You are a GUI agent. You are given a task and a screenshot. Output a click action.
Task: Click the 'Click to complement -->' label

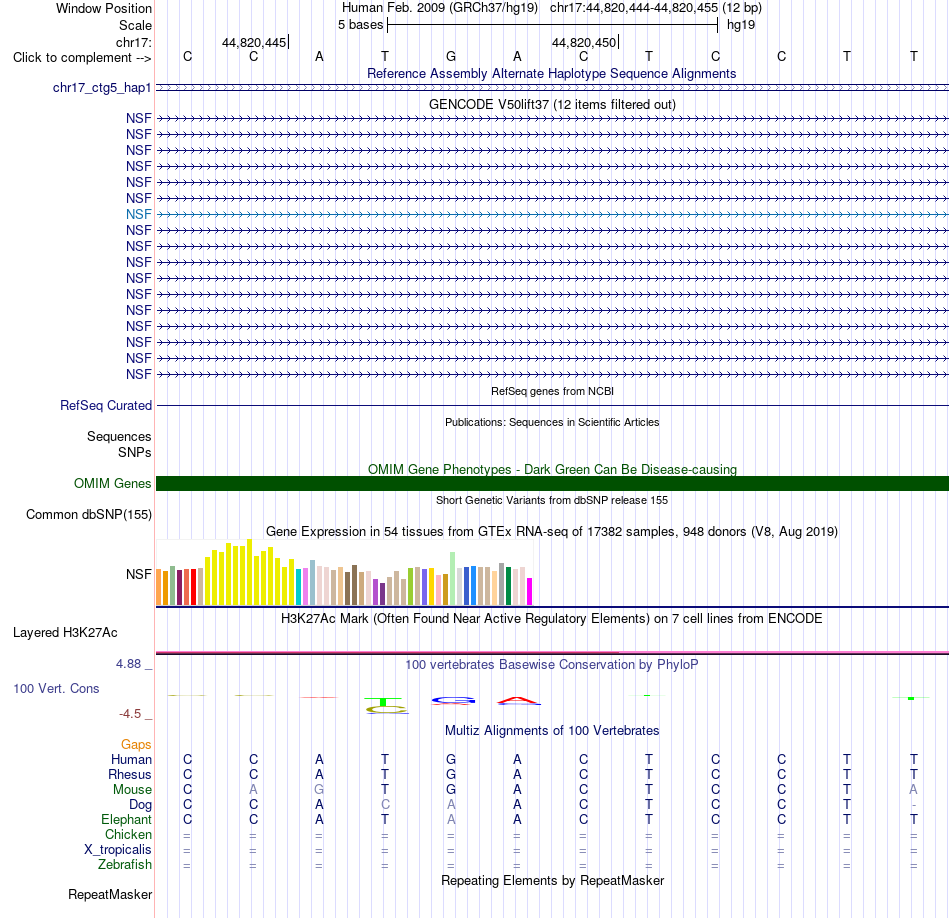pyautogui.click(x=82, y=58)
